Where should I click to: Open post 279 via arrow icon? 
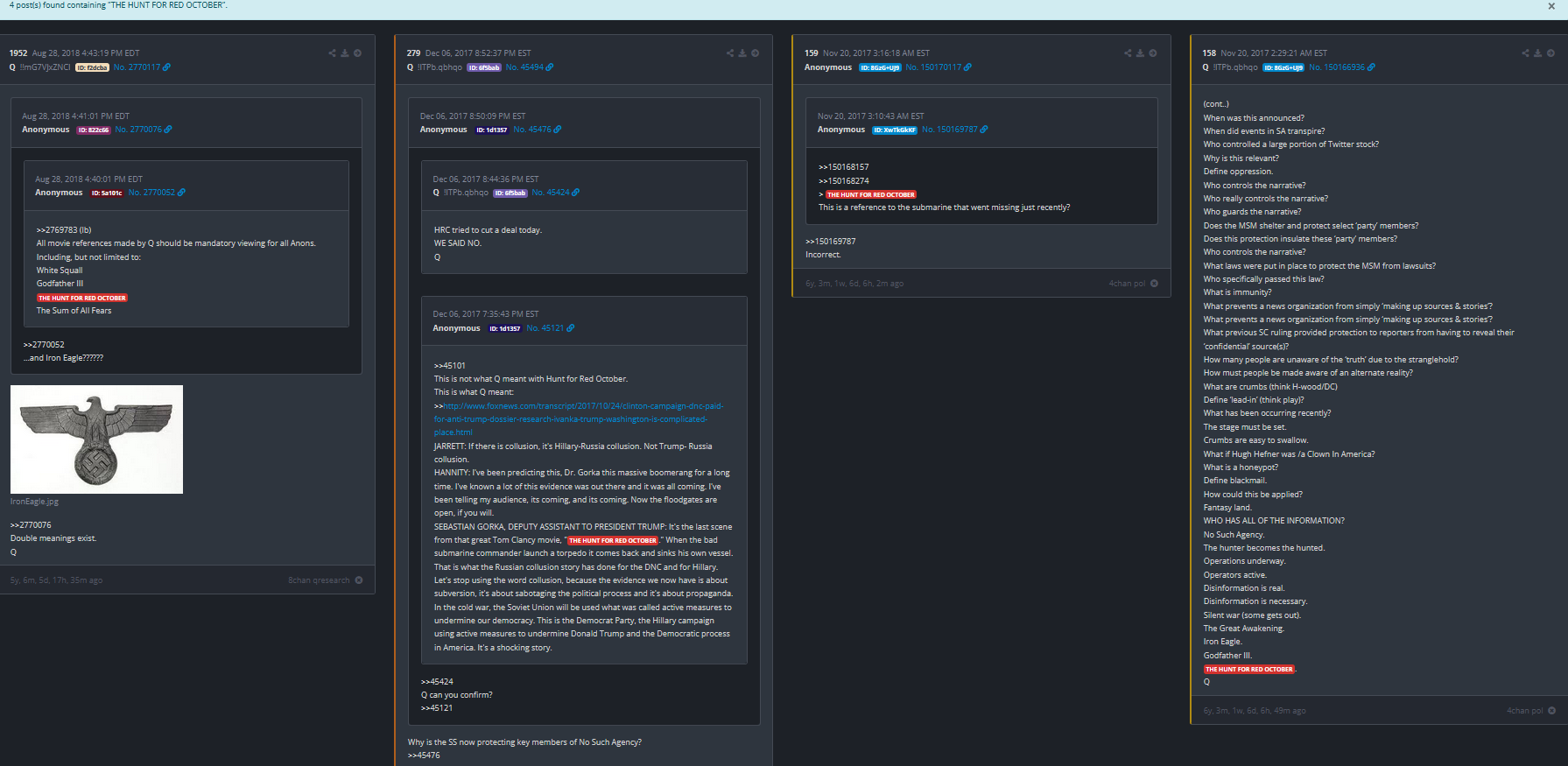(x=756, y=53)
